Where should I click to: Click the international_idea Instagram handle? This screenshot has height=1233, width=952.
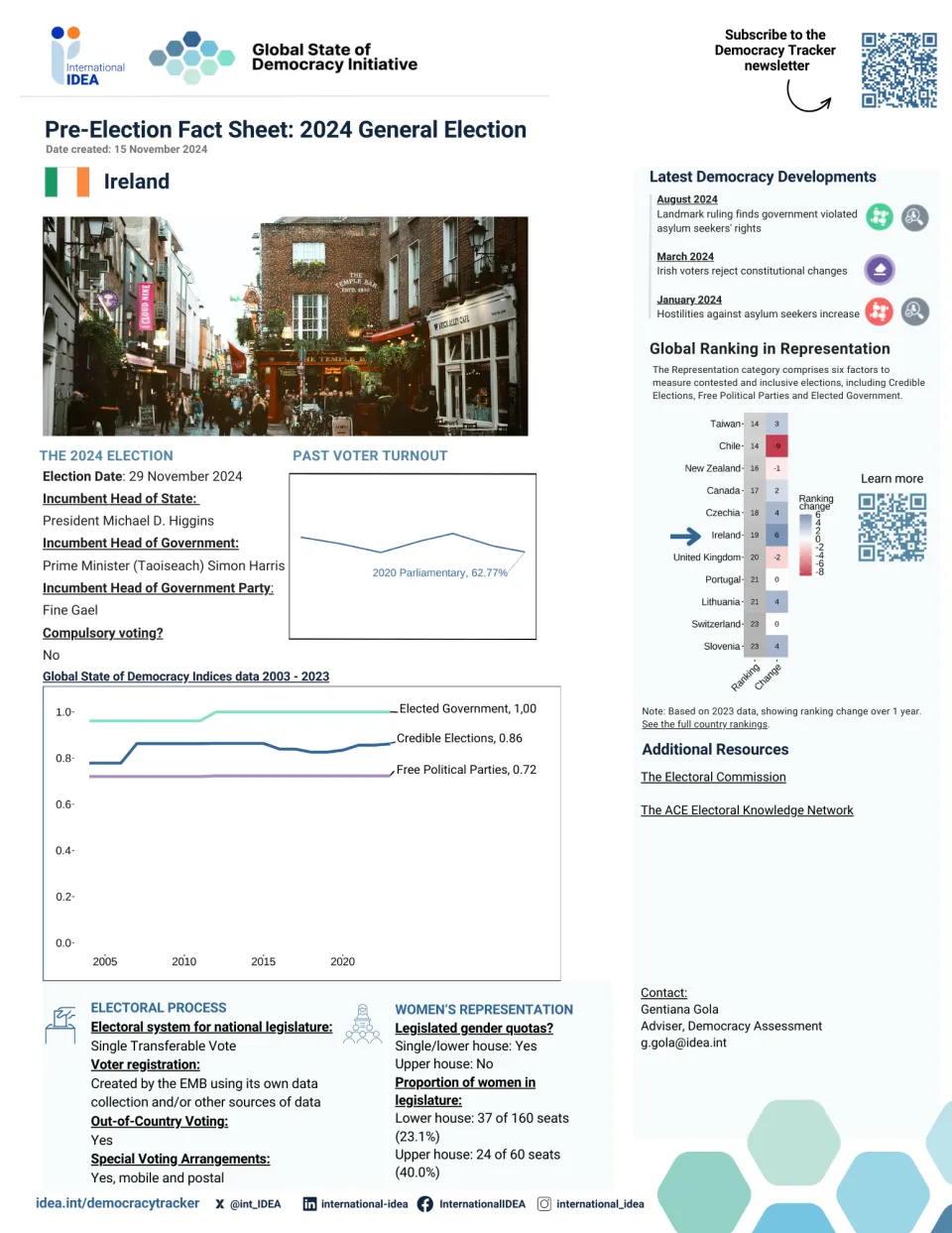600,1204
